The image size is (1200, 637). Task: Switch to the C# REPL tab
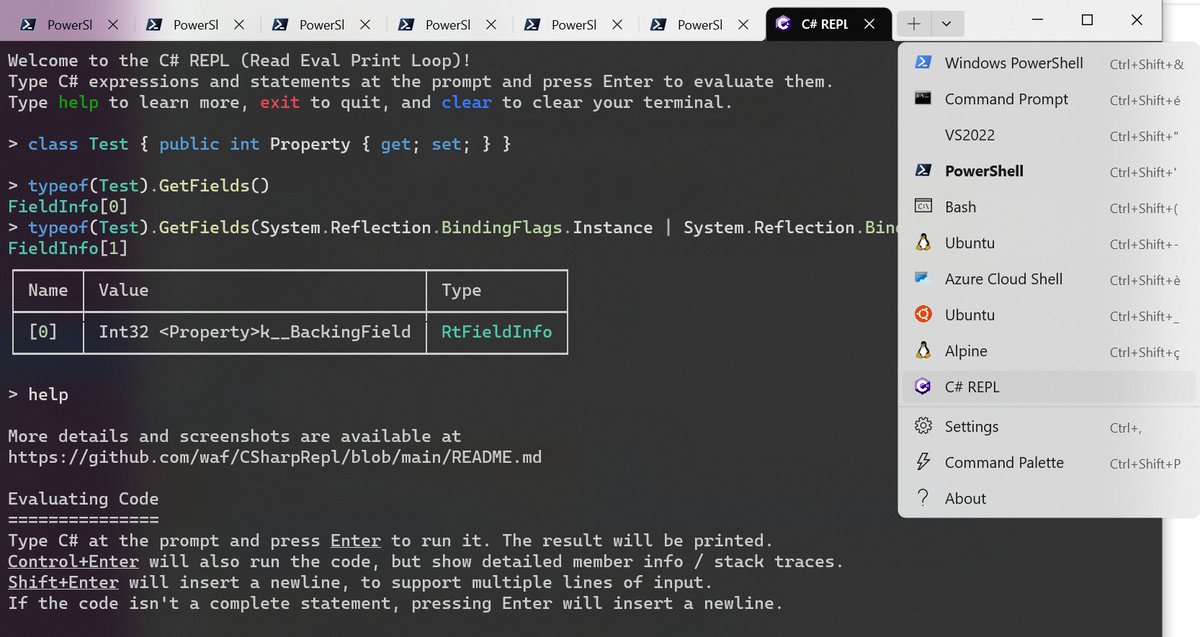pyautogui.click(x=824, y=22)
